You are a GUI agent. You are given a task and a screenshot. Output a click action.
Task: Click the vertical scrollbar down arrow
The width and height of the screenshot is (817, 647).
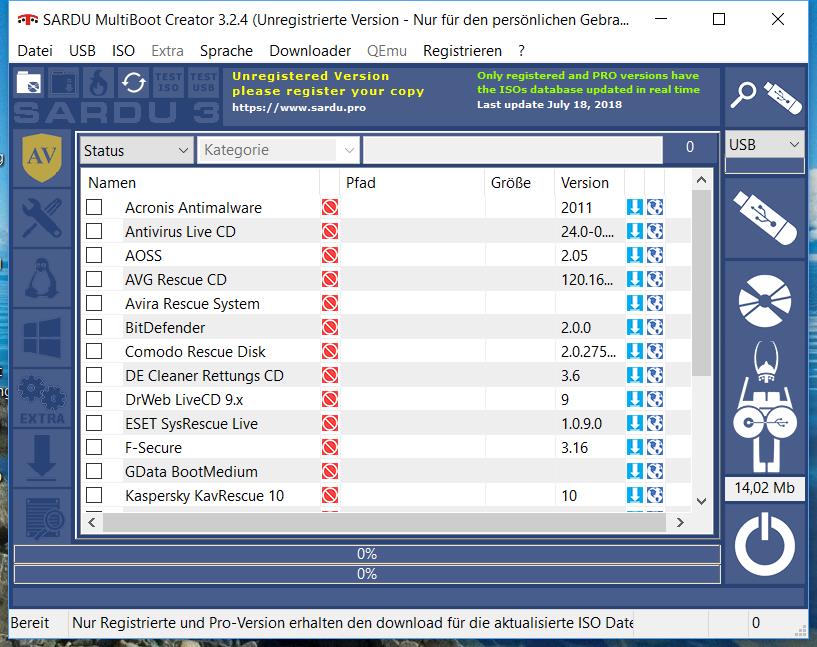(x=701, y=501)
